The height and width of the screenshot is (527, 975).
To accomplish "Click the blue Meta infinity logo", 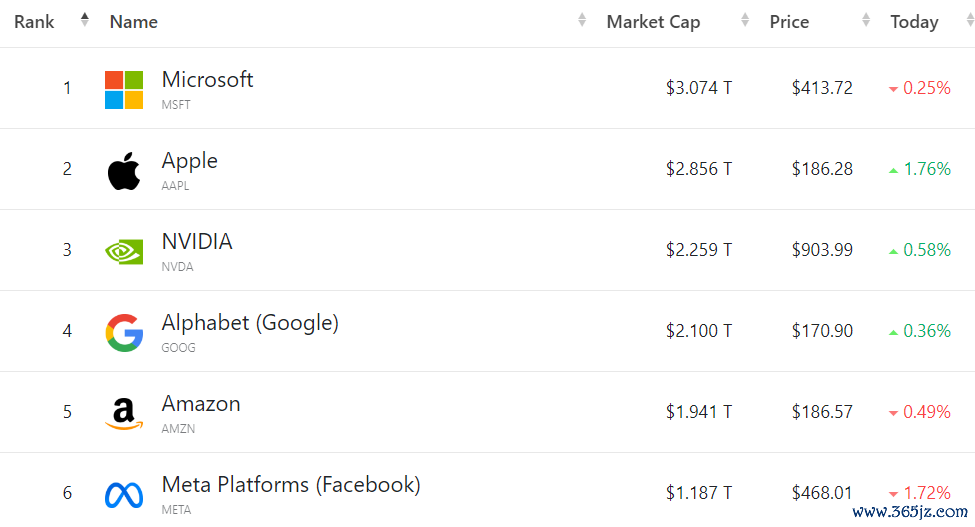I will point(124,495).
